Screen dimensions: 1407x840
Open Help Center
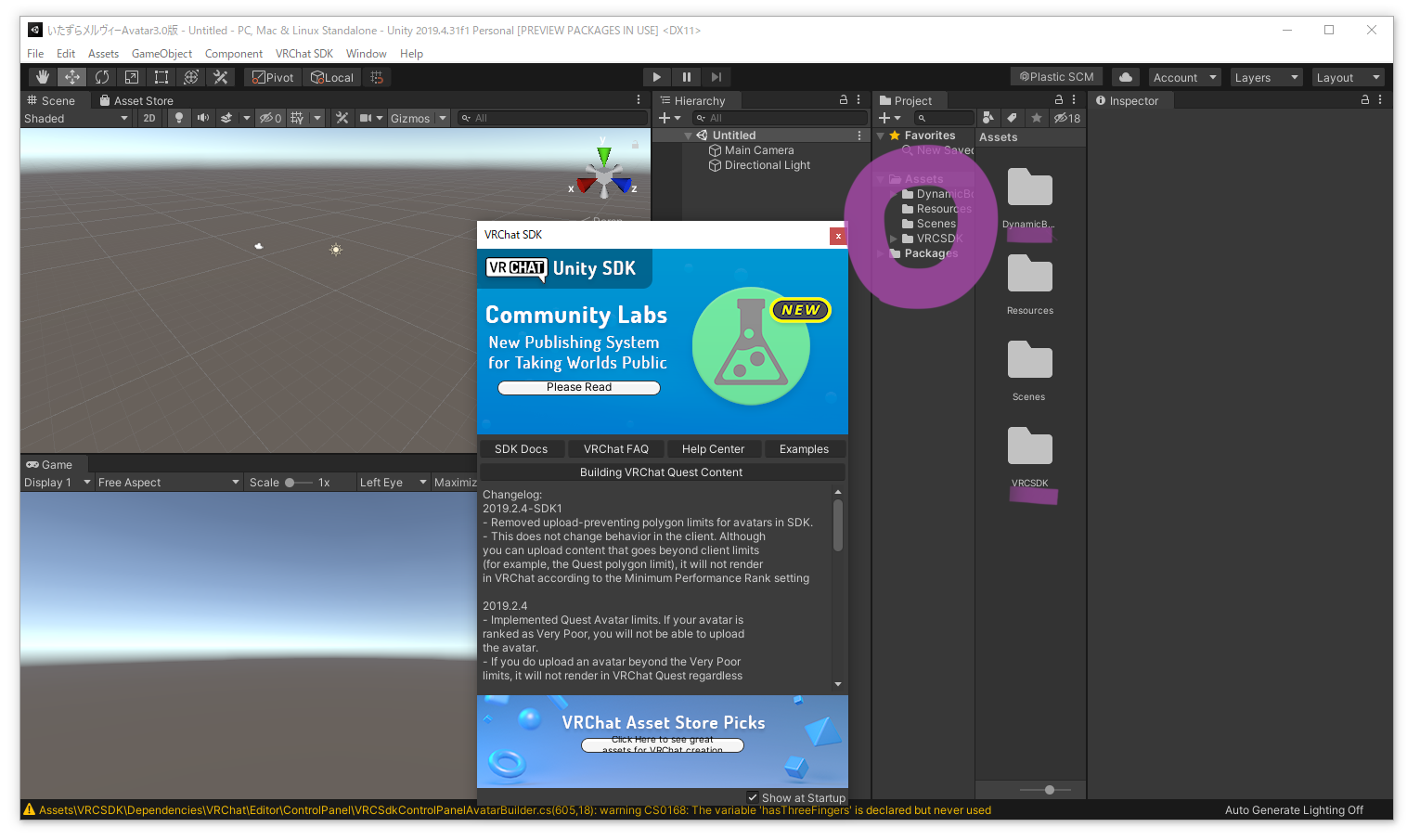(713, 448)
